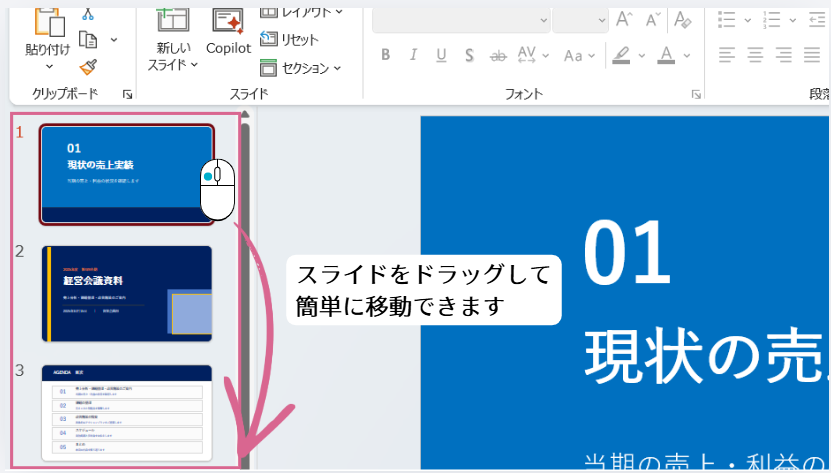831x473 pixels.
Task: Select slide 1 thumbnail 現状の売上実績
Action: [127, 174]
